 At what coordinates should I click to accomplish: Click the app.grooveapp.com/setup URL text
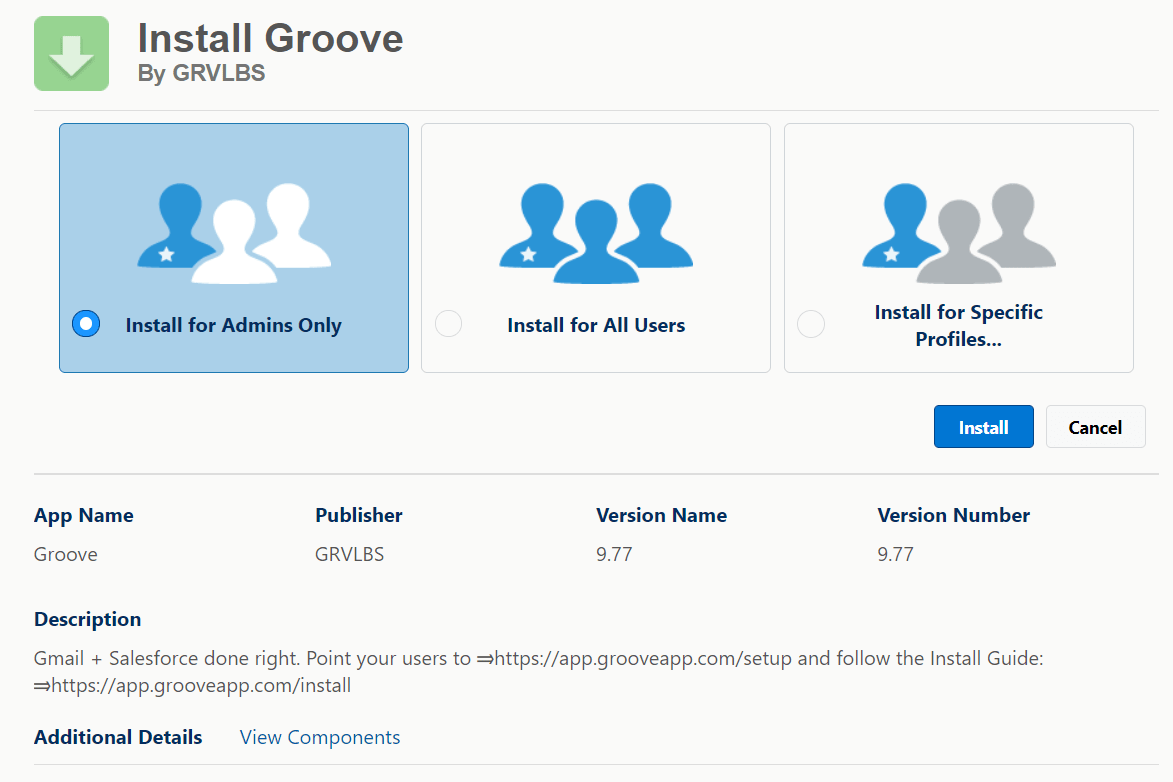[x=643, y=659]
